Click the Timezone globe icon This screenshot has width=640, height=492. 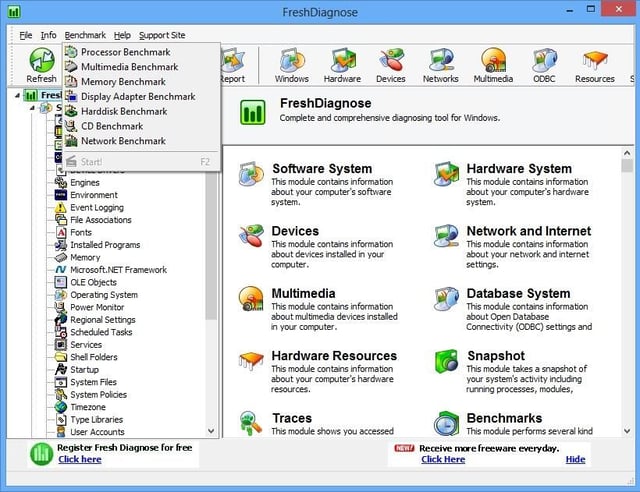[x=60, y=407]
